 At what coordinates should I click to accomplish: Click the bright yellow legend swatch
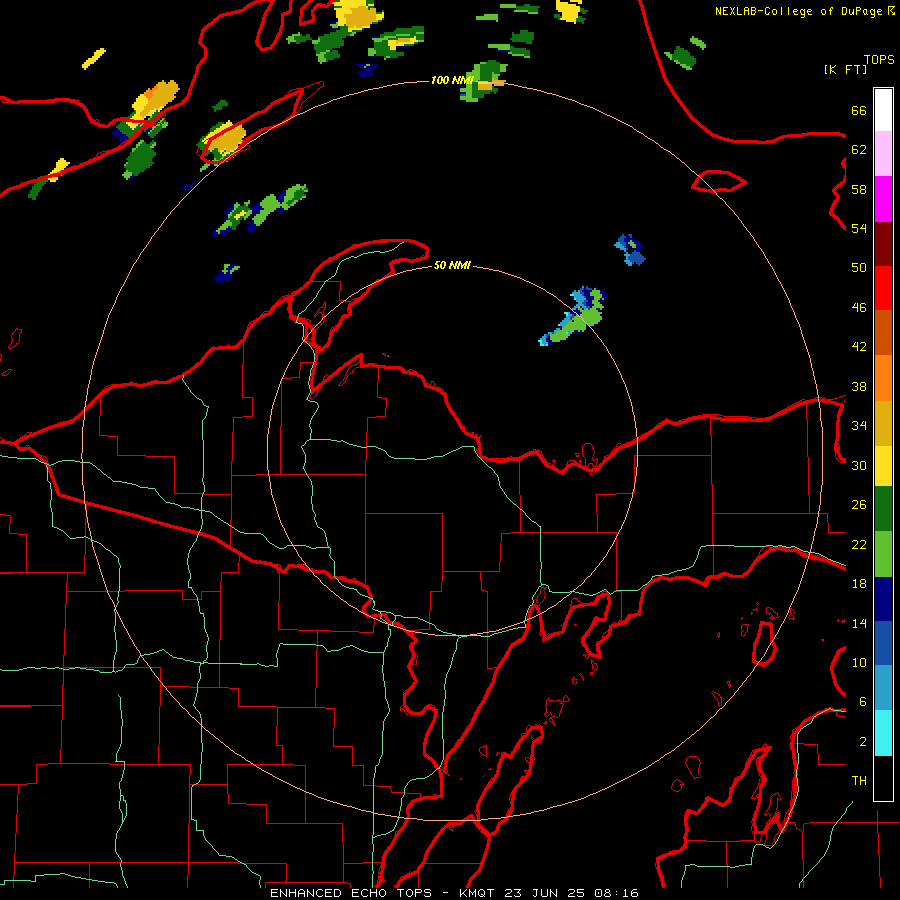coord(883,466)
